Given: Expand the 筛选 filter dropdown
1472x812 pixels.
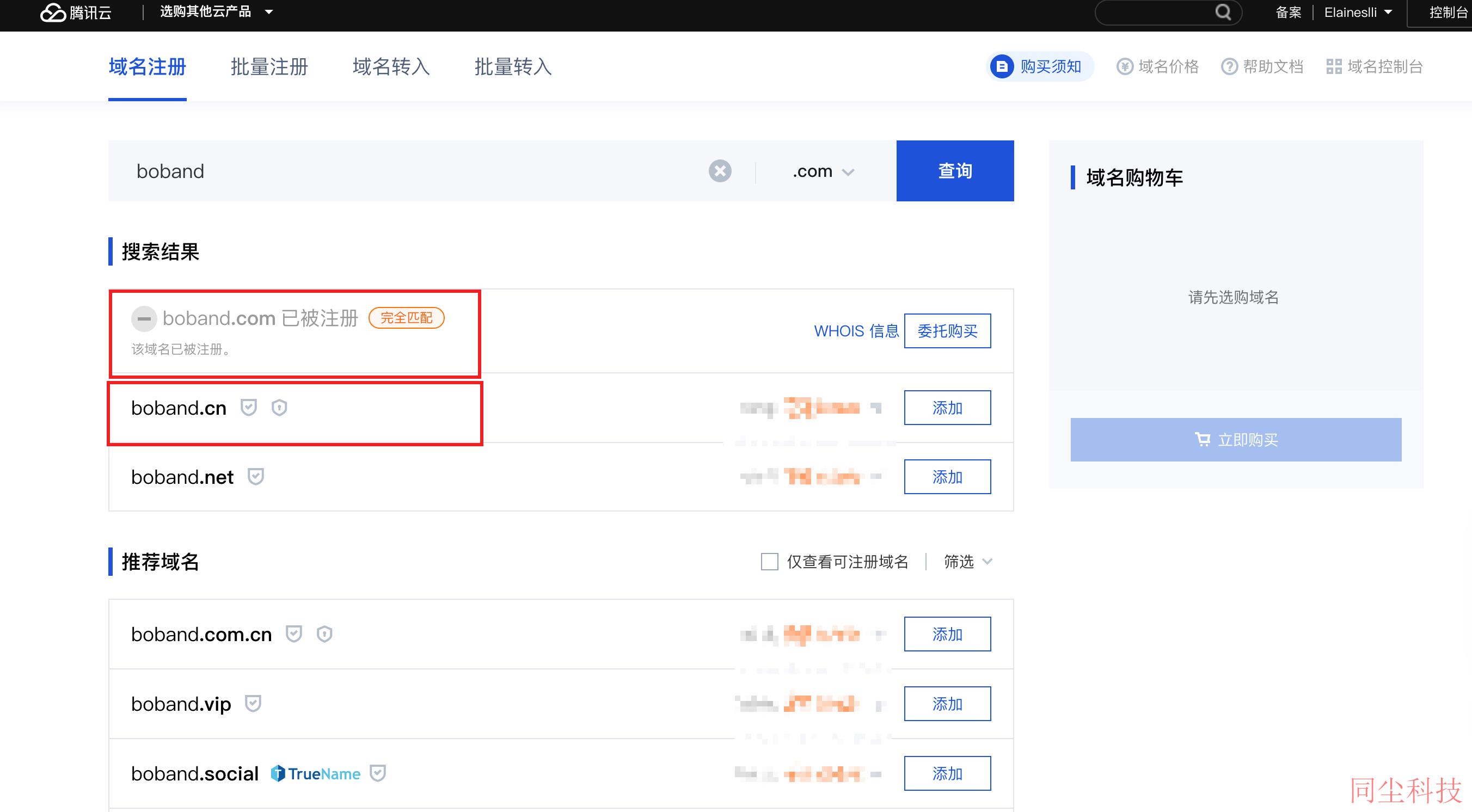Looking at the screenshot, I should pyautogui.click(x=968, y=562).
